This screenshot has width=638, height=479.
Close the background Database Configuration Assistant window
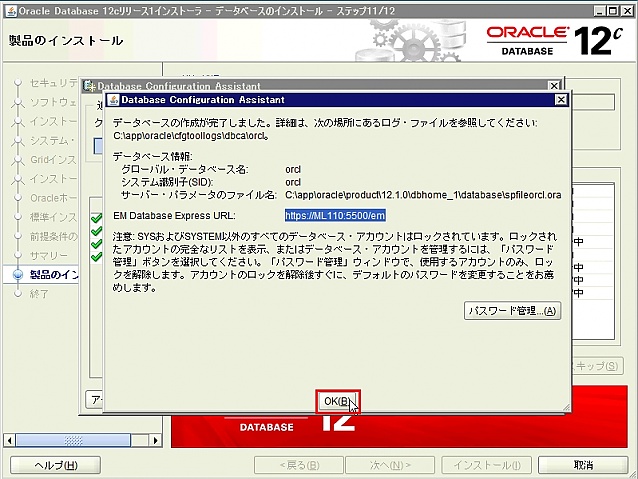click(554, 86)
